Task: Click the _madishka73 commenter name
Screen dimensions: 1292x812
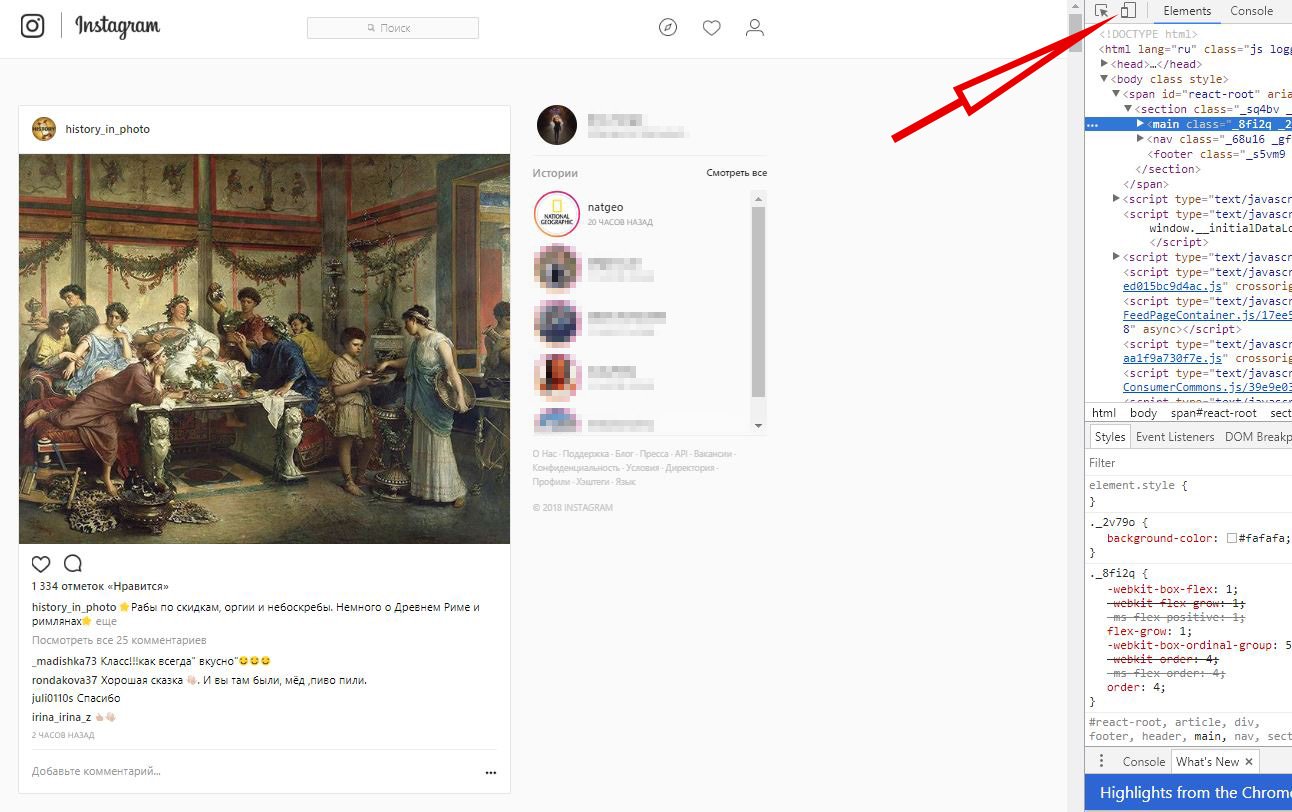Action: click(65, 661)
